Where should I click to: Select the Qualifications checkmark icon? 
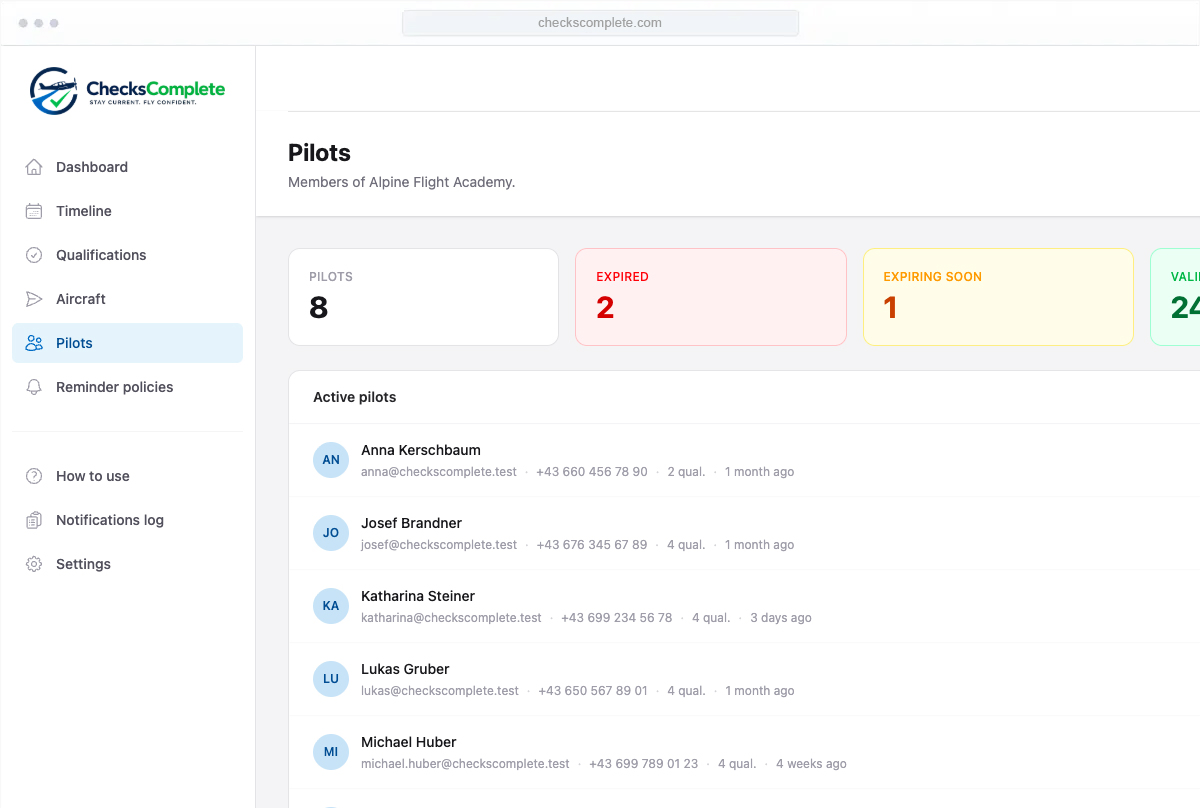pyautogui.click(x=34, y=255)
